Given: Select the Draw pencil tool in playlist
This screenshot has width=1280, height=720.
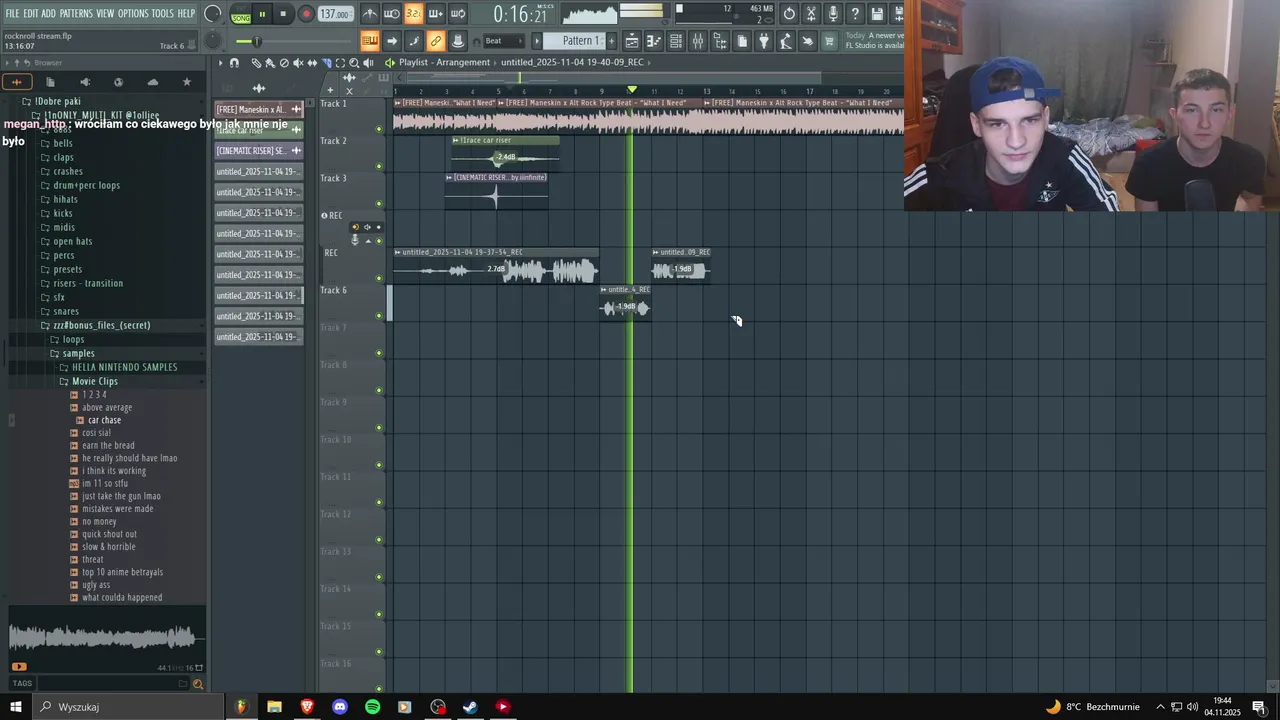Looking at the screenshot, I should tap(256, 62).
